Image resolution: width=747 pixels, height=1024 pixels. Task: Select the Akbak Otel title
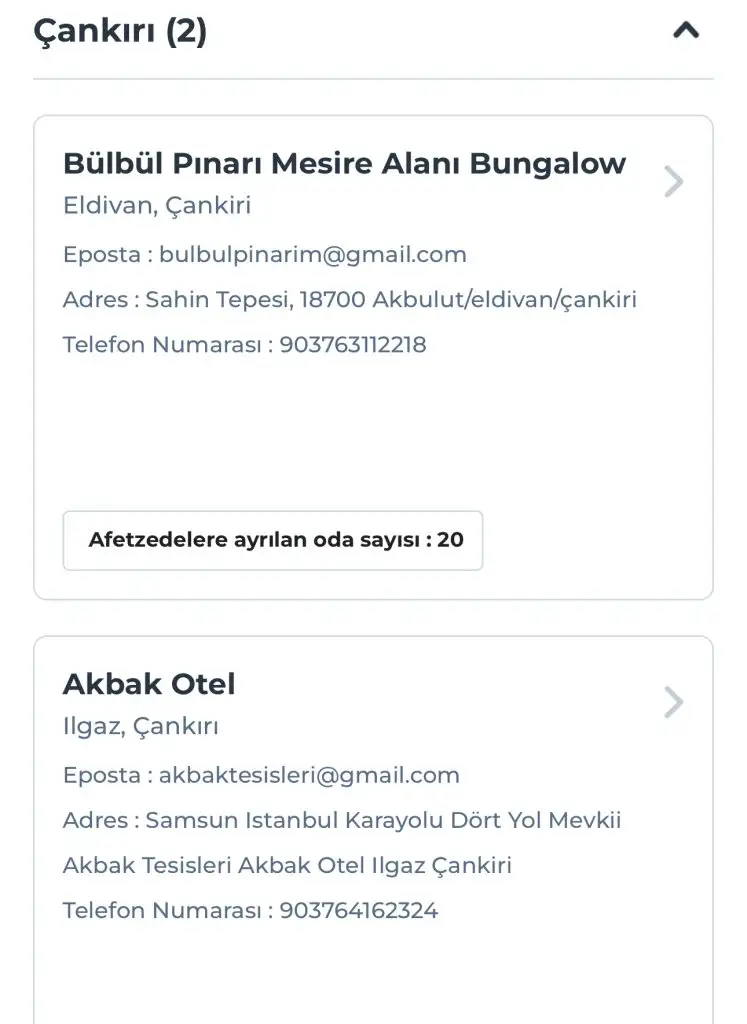click(149, 684)
